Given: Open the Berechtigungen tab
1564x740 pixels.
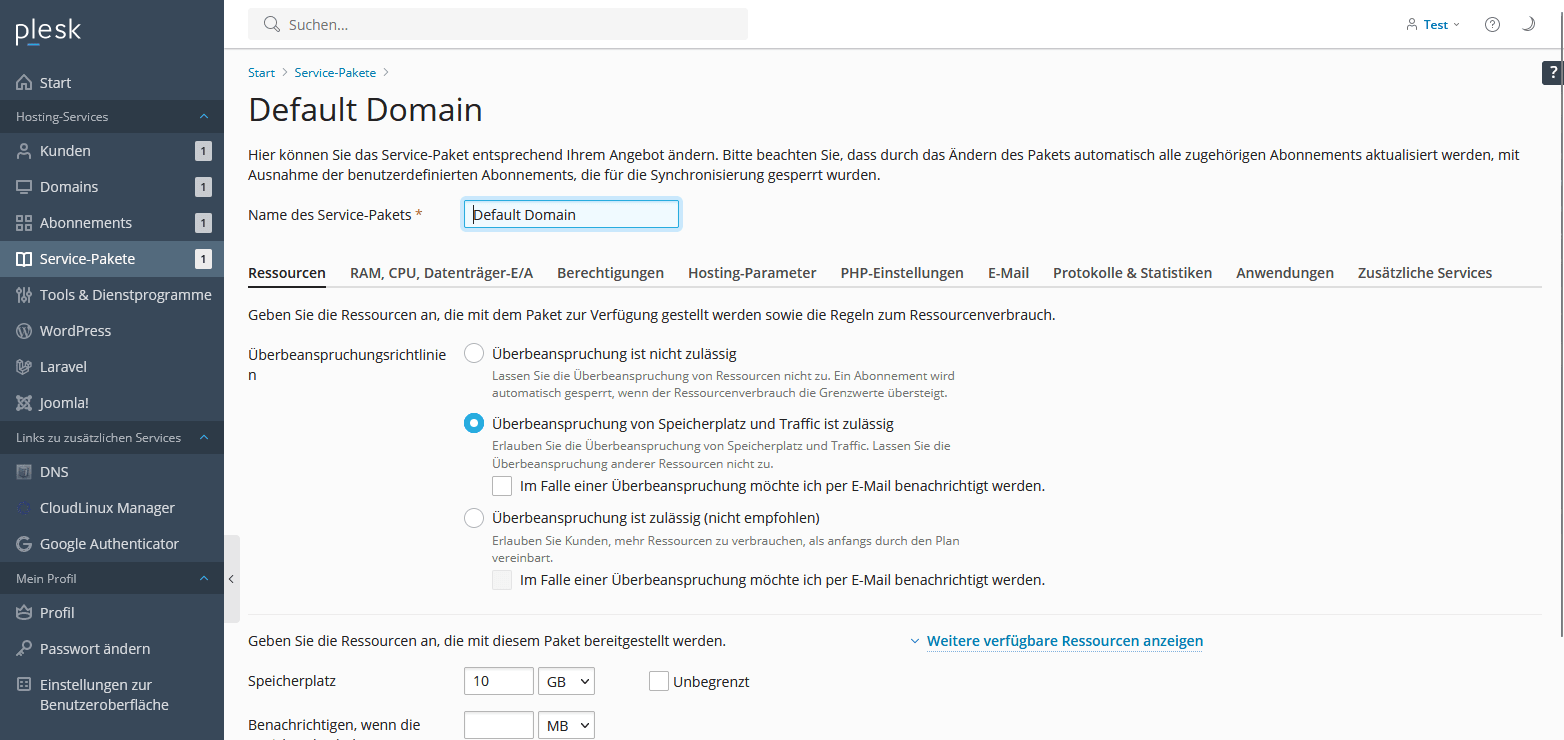Looking at the screenshot, I should point(610,273).
